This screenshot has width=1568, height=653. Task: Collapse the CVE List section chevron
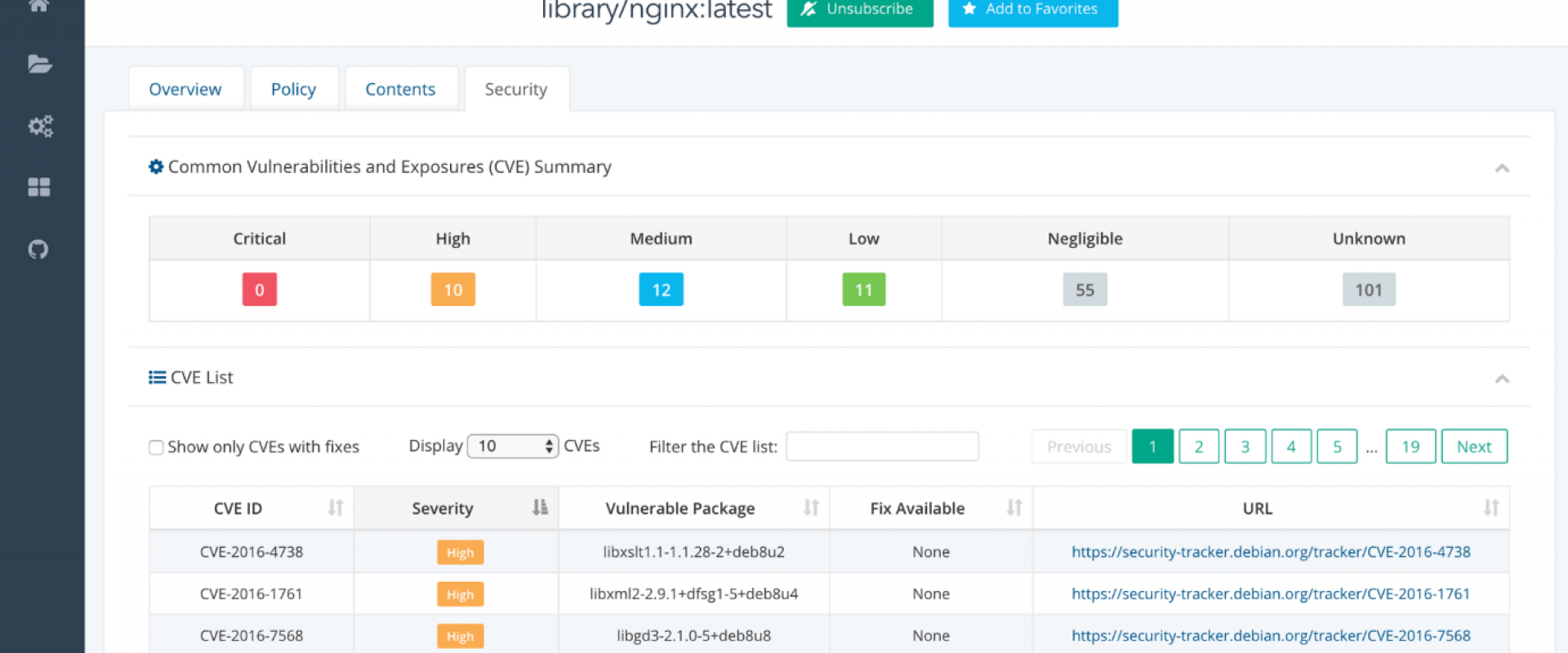pos(1502,379)
